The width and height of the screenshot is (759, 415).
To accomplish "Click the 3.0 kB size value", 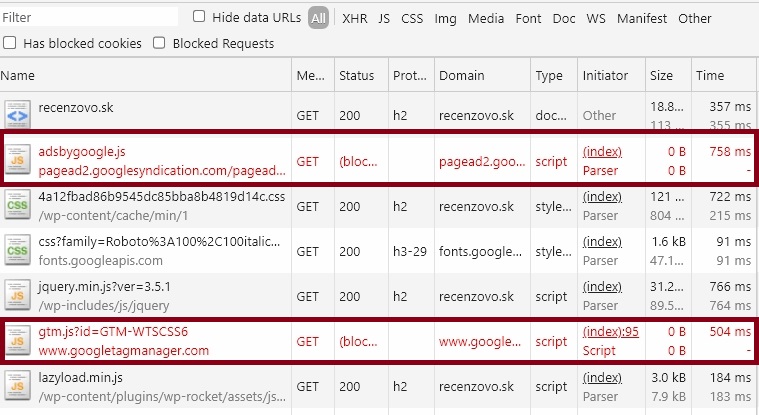I will pos(668,377).
